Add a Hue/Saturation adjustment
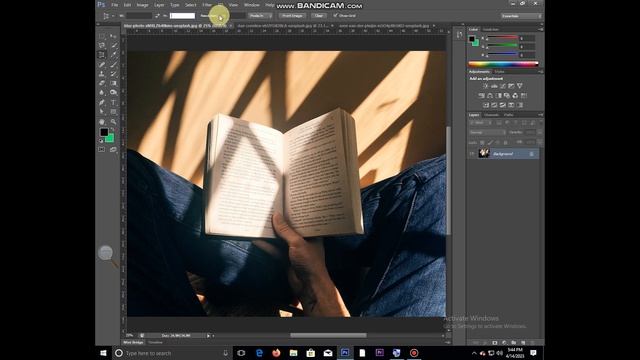Screen dimensions: 640x360 (481, 96)
